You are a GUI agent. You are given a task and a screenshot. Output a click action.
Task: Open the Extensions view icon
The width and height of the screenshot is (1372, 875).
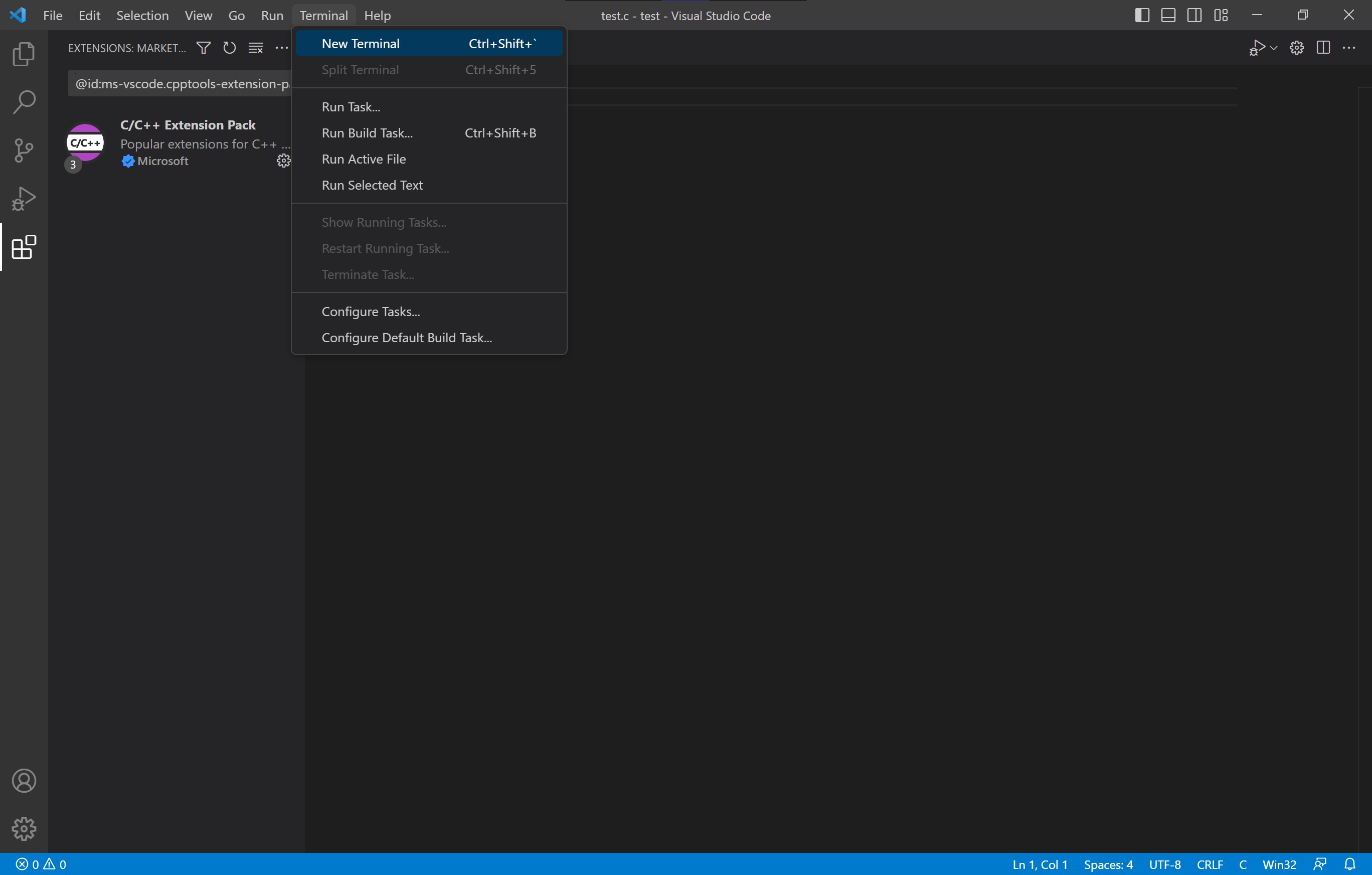click(x=24, y=247)
